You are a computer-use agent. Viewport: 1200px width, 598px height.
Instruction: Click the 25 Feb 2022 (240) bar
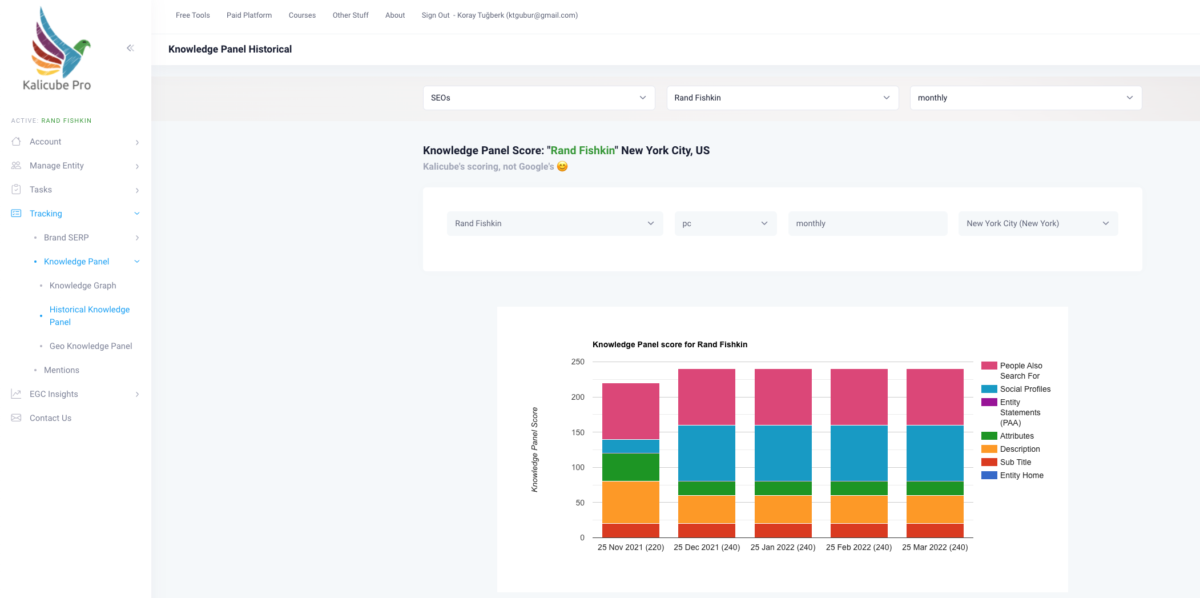pos(859,453)
